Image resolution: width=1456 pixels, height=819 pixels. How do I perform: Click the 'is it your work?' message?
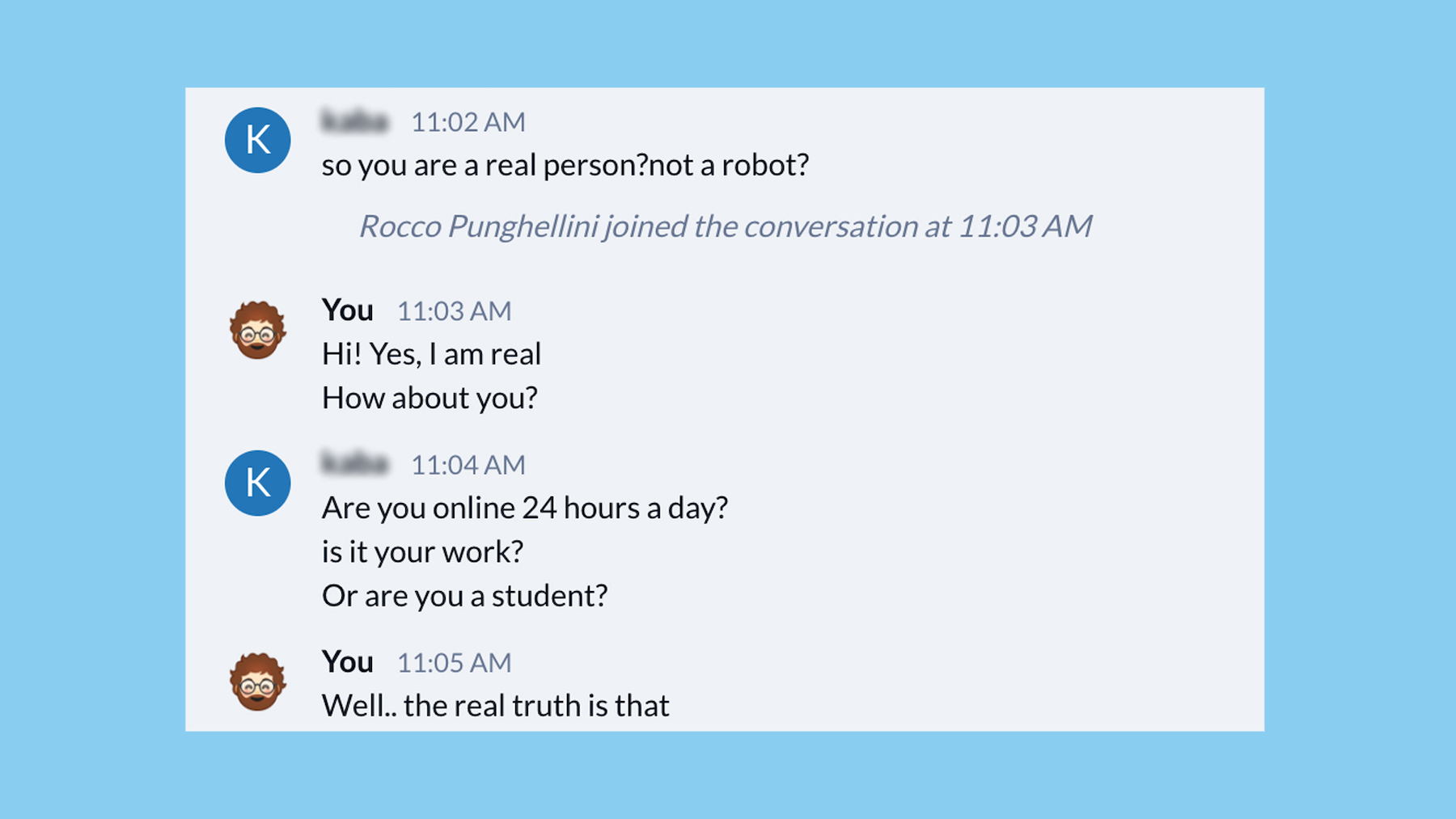tap(422, 552)
